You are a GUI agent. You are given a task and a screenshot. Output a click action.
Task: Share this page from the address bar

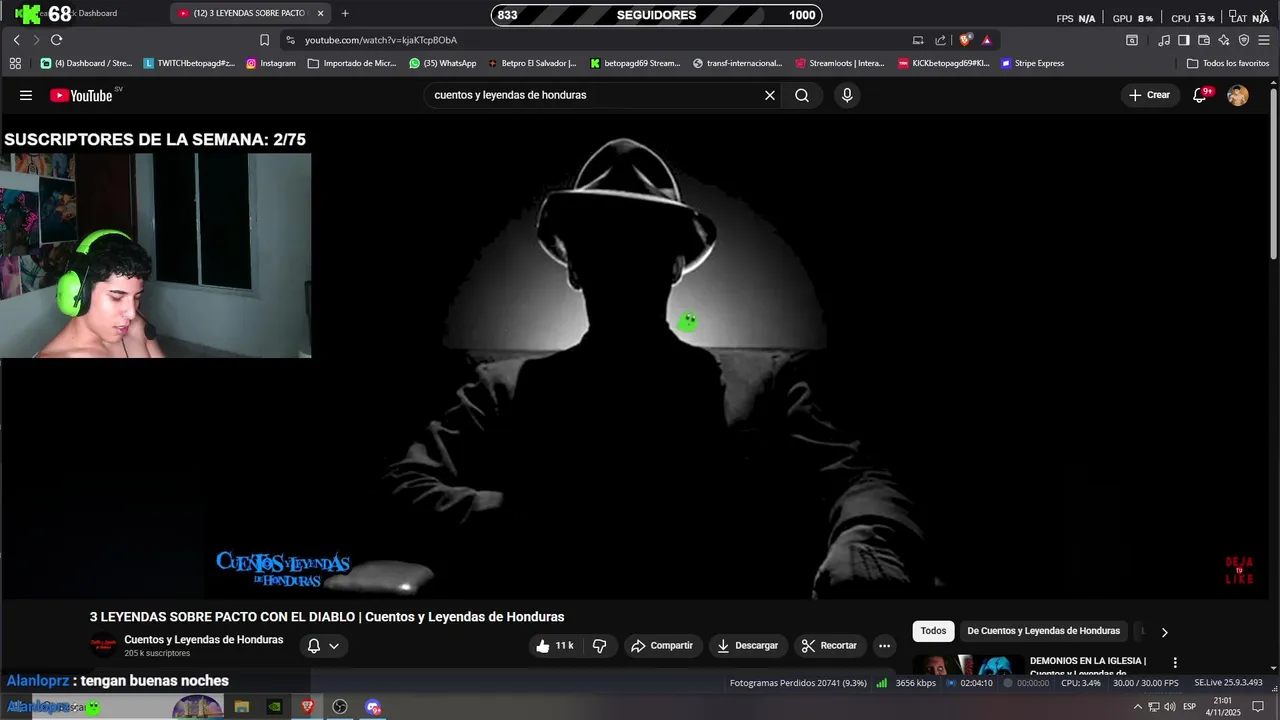coord(940,40)
